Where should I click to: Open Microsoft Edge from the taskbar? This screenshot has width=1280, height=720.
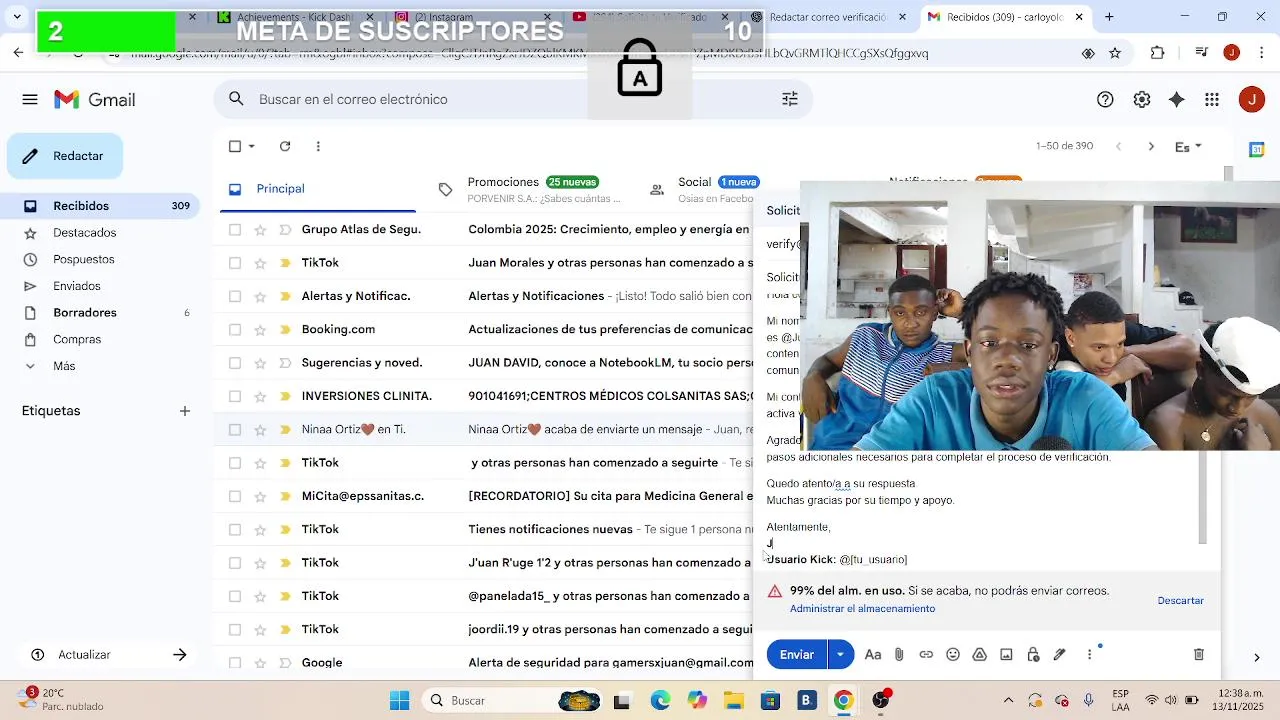pos(660,700)
